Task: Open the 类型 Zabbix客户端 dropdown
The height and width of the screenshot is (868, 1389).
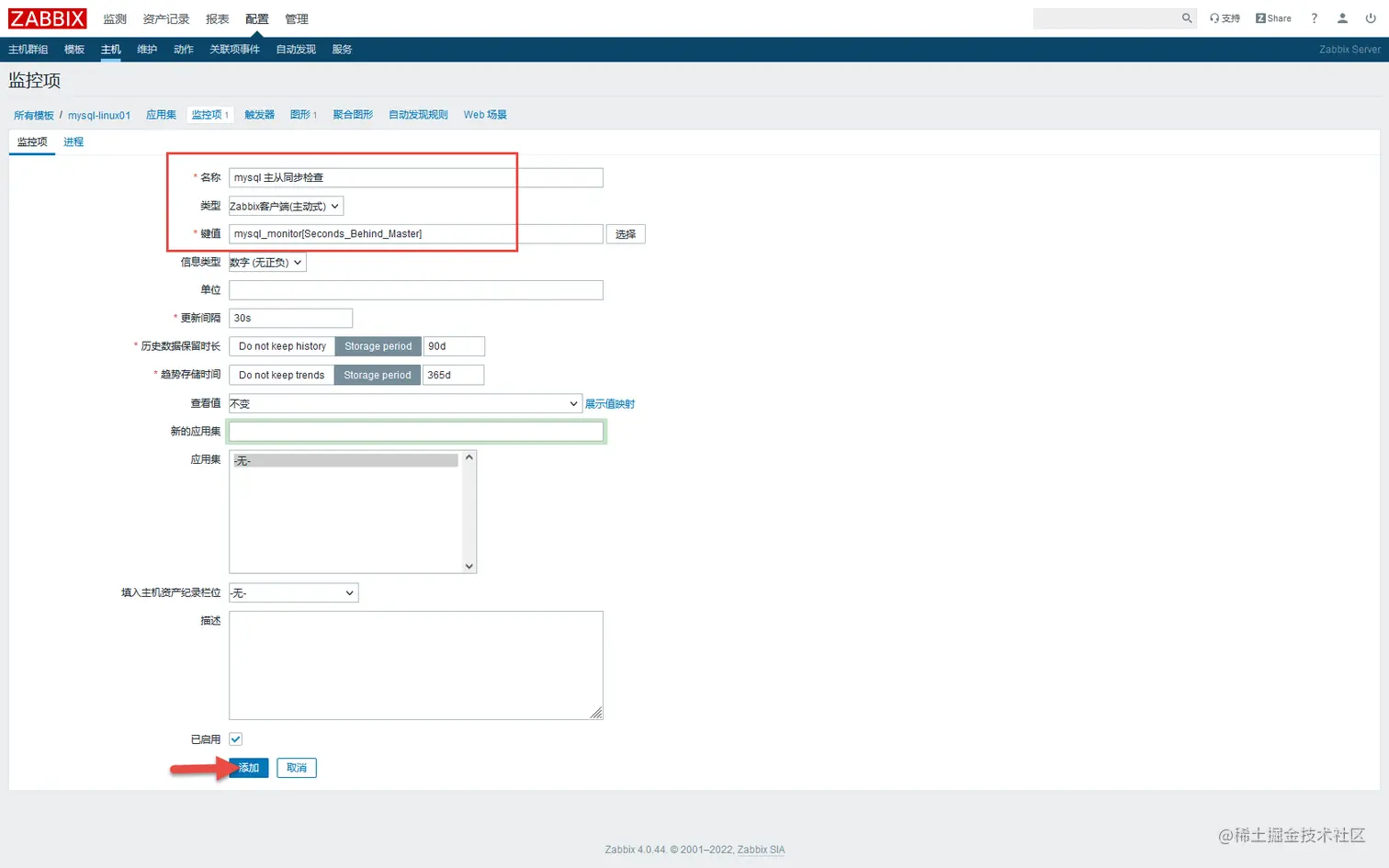Action: click(286, 207)
